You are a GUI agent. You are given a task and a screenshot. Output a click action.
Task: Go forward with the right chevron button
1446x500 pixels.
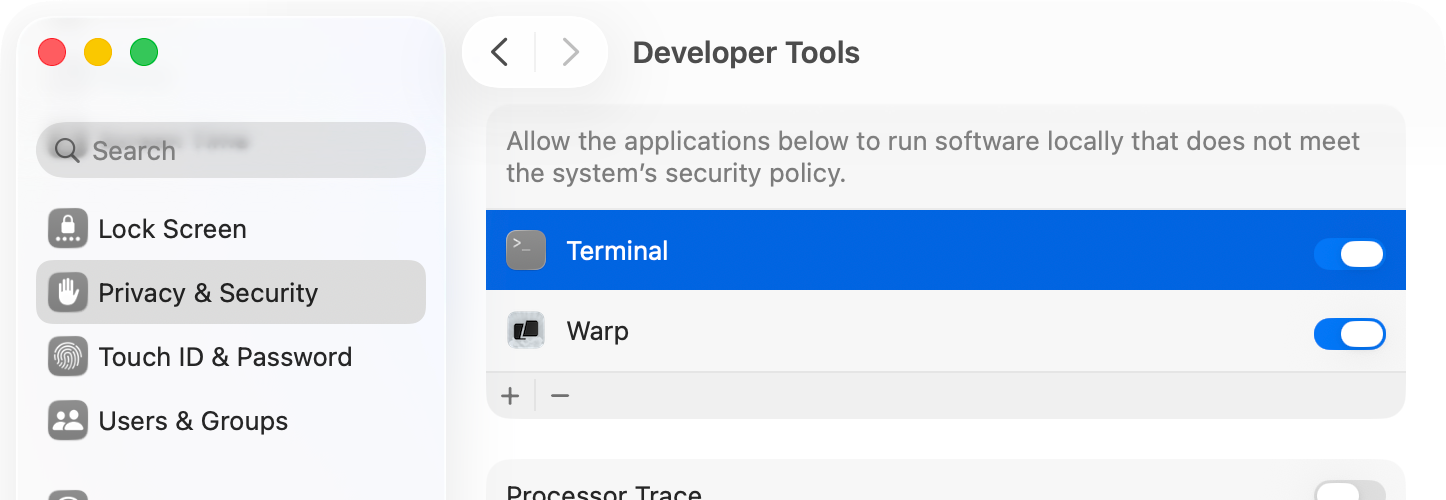click(570, 52)
